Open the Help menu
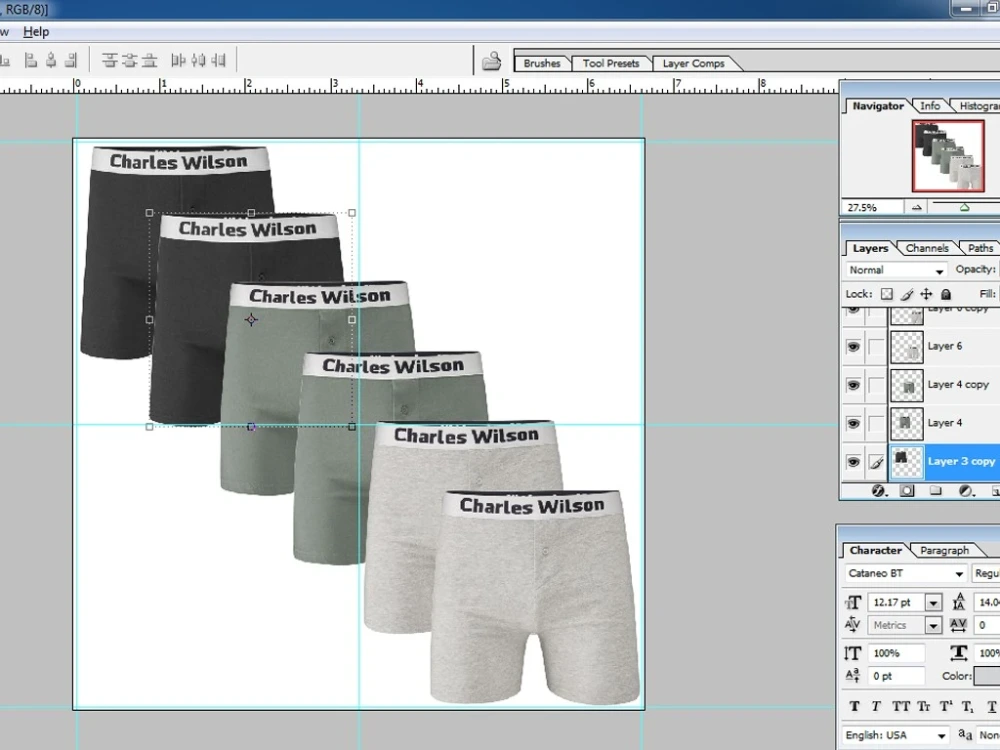Viewport: 1000px width, 750px height. click(36, 31)
